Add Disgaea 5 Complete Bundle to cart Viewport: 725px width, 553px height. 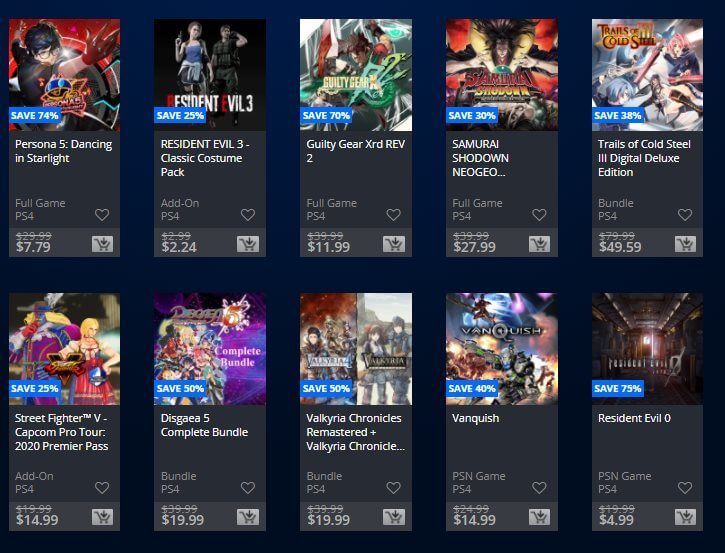tap(248, 517)
